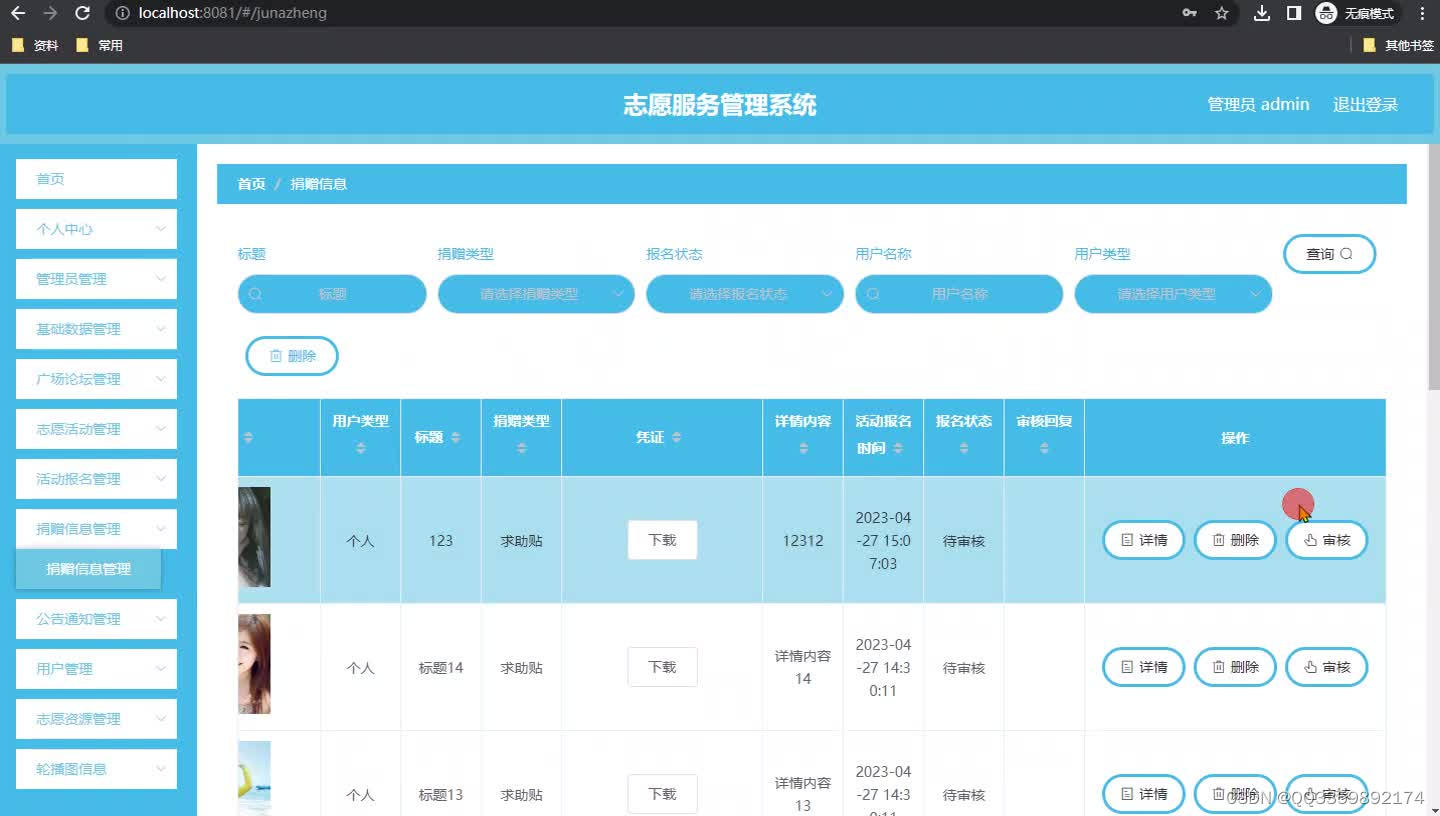Open the saved passwords key icon
This screenshot has width=1440, height=816.
coord(1189,14)
